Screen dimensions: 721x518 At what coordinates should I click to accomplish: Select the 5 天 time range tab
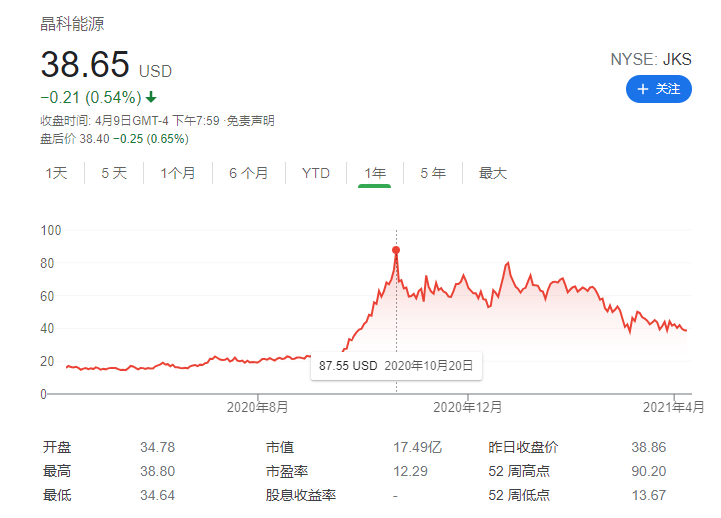pos(114,173)
